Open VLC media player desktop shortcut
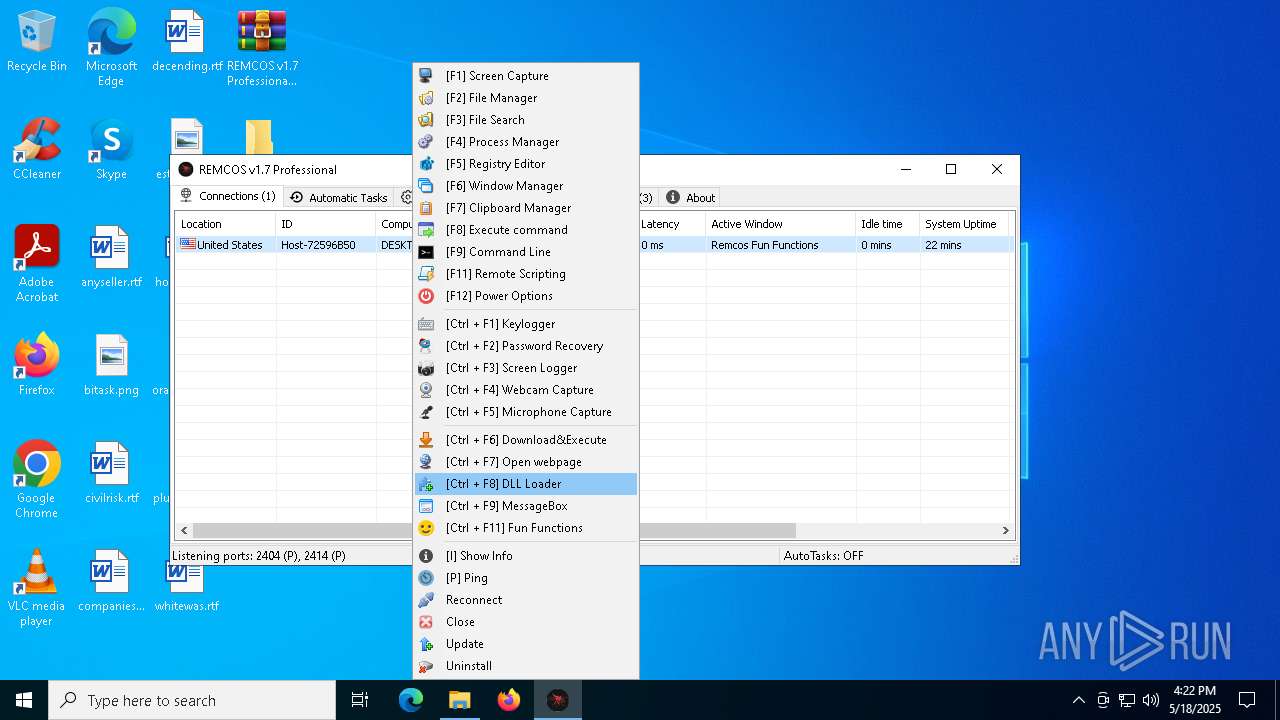The height and width of the screenshot is (720, 1280). tap(36, 588)
